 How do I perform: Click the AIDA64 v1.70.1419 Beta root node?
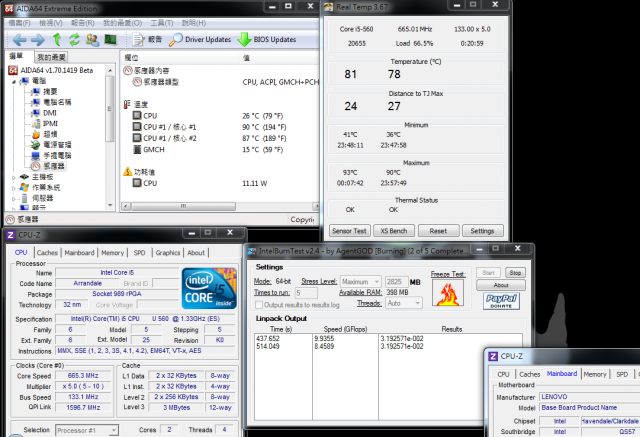(x=51, y=70)
